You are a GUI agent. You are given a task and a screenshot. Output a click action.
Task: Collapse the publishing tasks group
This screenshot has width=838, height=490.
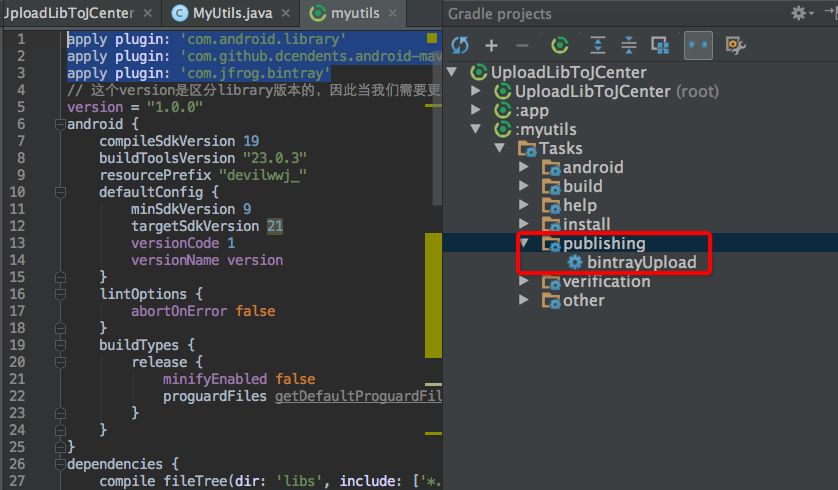pos(524,243)
